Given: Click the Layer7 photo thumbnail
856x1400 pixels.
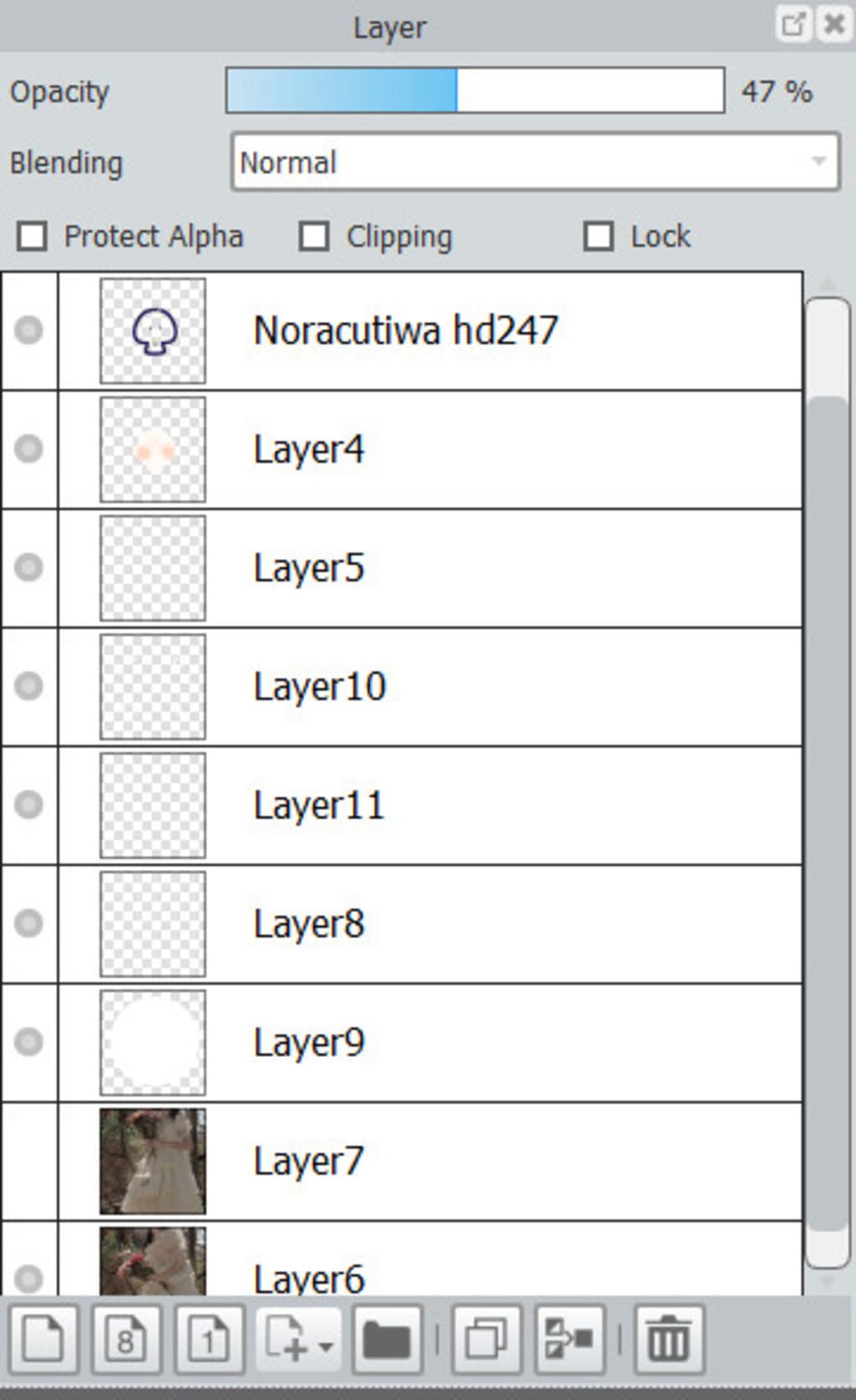Looking at the screenshot, I should click(153, 1161).
